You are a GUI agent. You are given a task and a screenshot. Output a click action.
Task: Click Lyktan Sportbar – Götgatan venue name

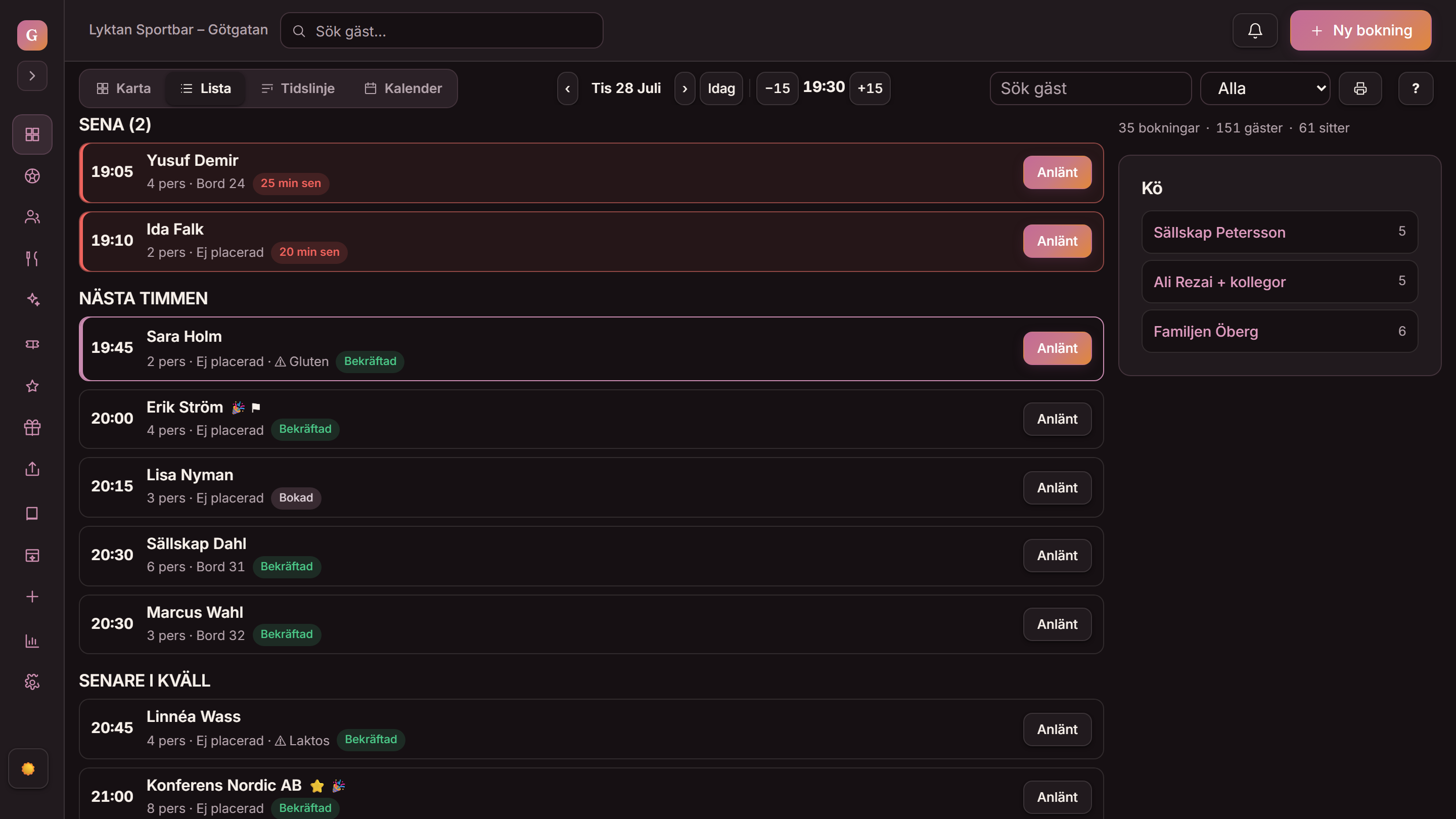coord(178,30)
